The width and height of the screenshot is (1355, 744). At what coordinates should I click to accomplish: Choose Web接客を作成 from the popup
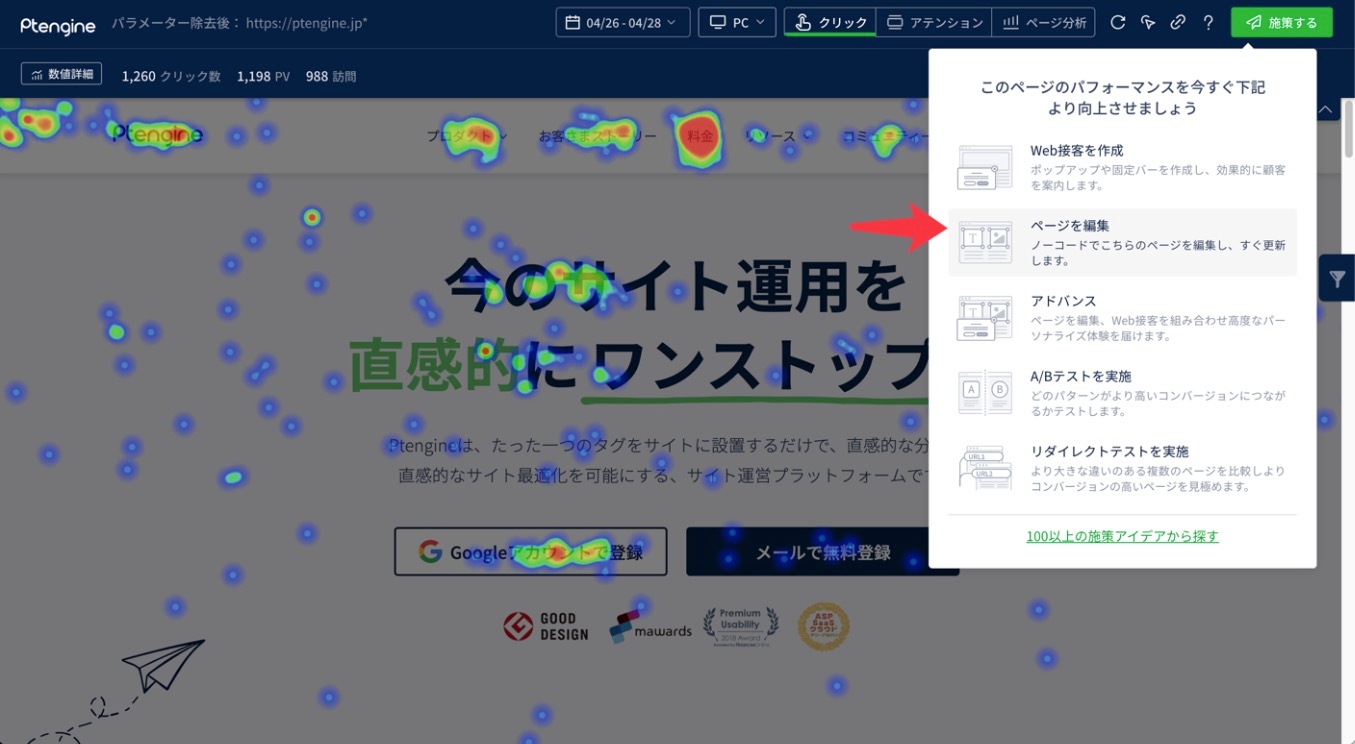point(1122,167)
